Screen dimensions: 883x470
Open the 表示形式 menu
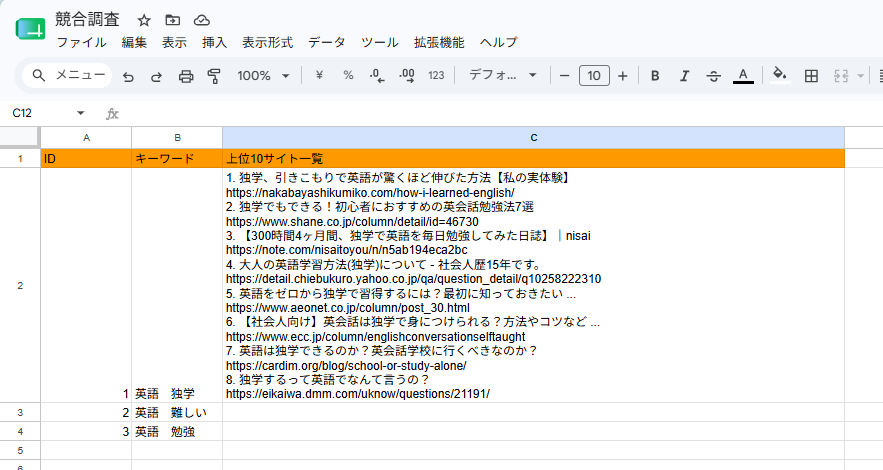[x=267, y=42]
